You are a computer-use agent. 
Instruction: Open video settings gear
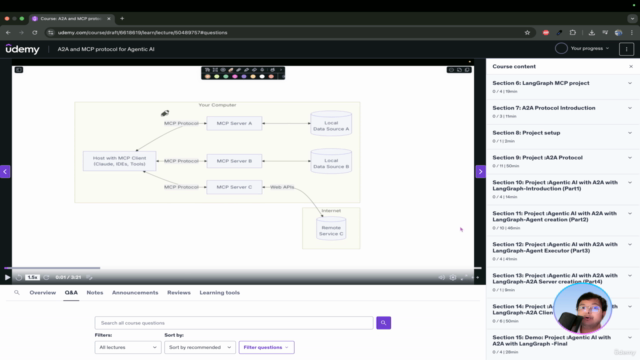pyautogui.click(x=453, y=277)
